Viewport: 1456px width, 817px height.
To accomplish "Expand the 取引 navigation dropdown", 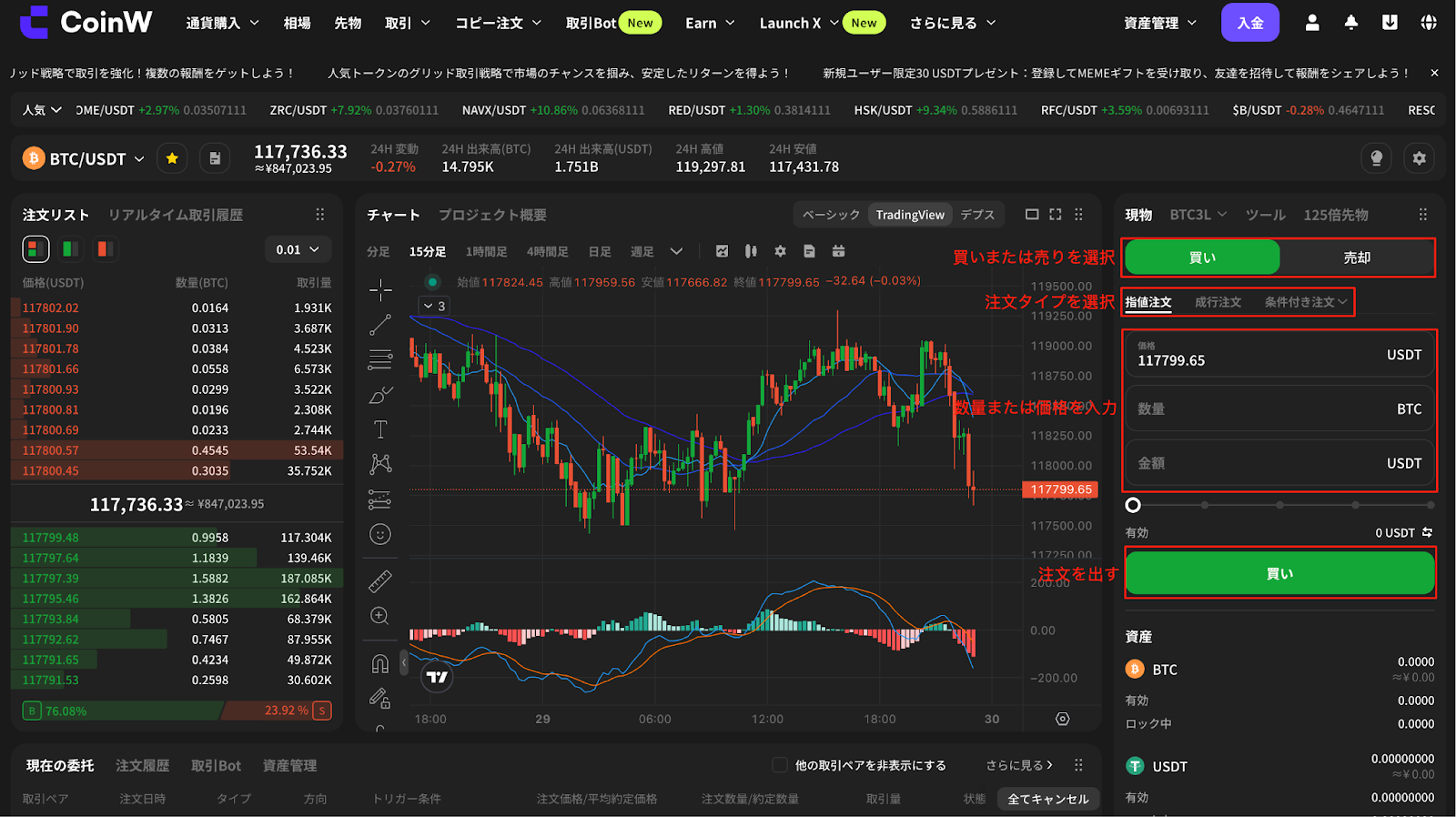I will coord(408,23).
